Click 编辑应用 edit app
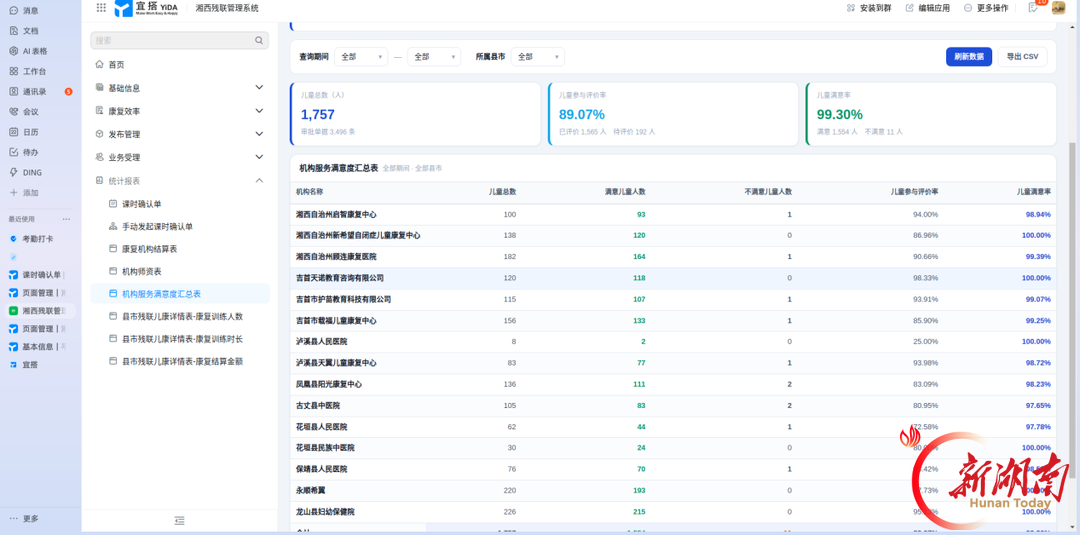 (x=928, y=8)
